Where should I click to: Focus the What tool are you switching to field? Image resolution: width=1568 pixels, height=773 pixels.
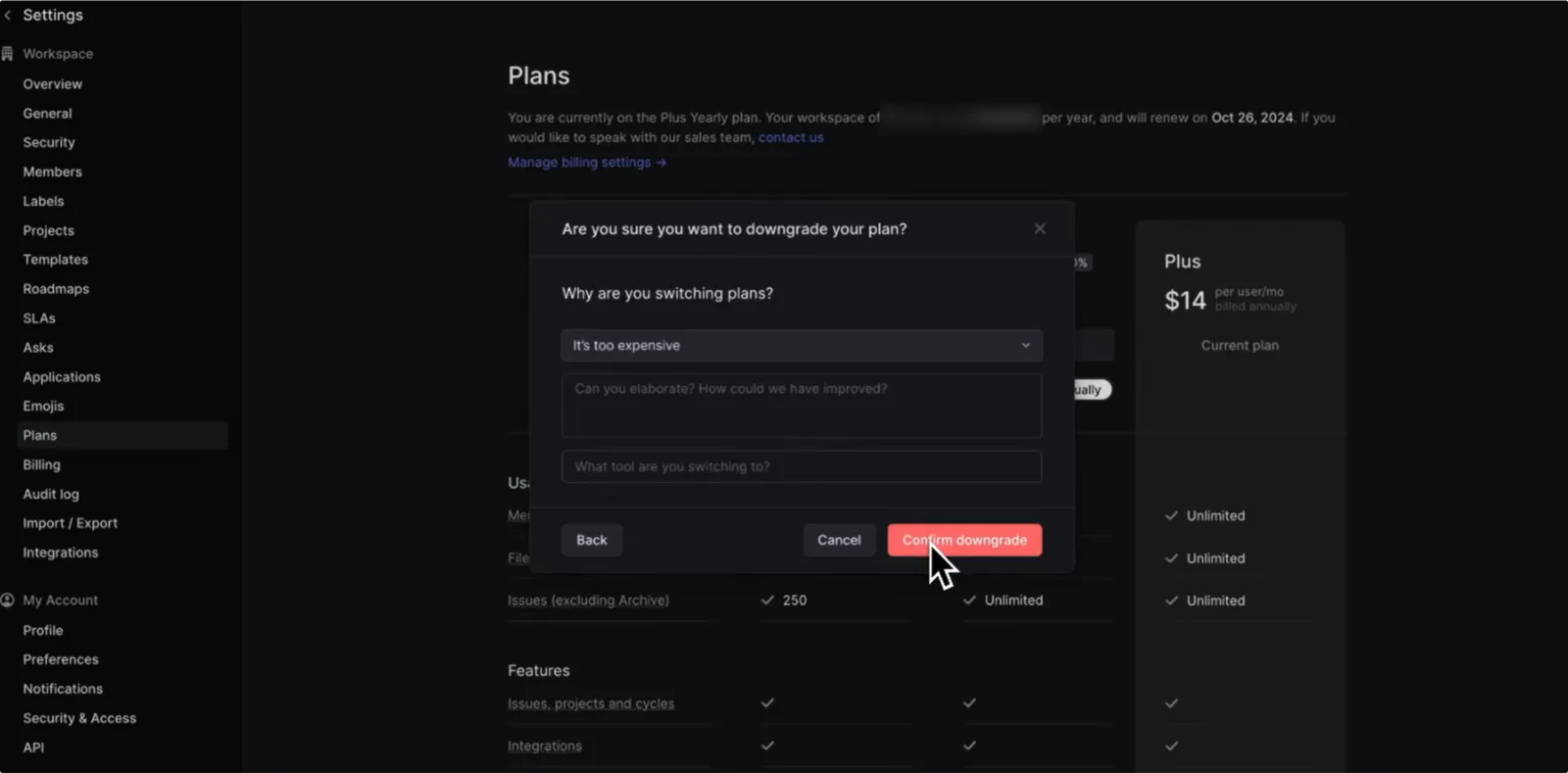pyautogui.click(x=802, y=466)
